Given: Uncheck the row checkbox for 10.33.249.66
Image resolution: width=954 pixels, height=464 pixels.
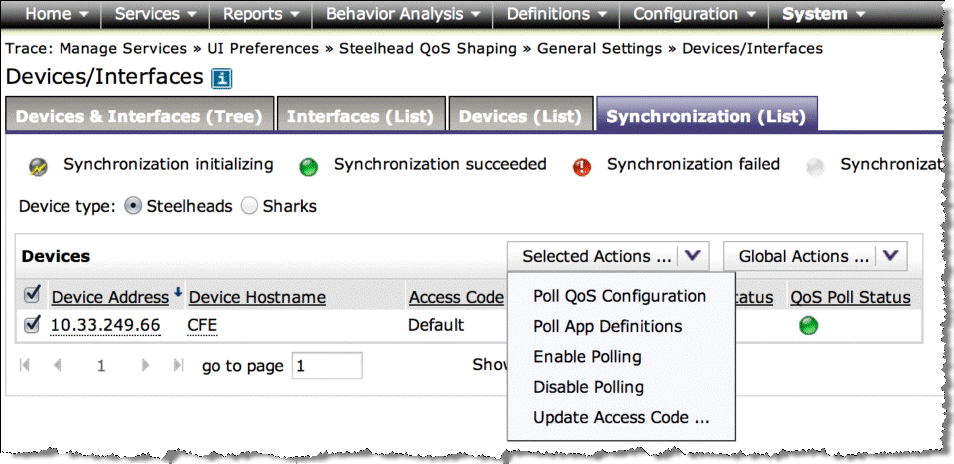Looking at the screenshot, I should point(32,325).
